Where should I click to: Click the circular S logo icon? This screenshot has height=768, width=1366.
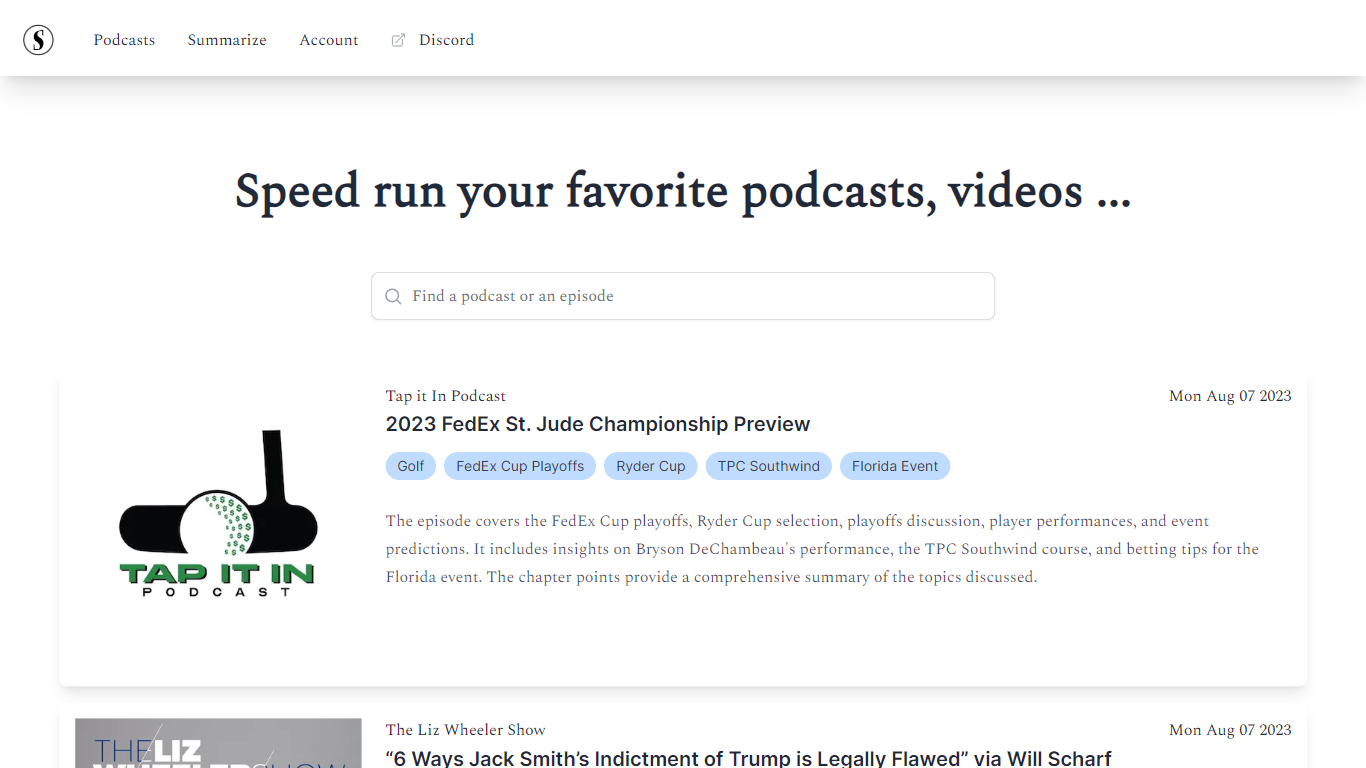pyautogui.click(x=38, y=40)
